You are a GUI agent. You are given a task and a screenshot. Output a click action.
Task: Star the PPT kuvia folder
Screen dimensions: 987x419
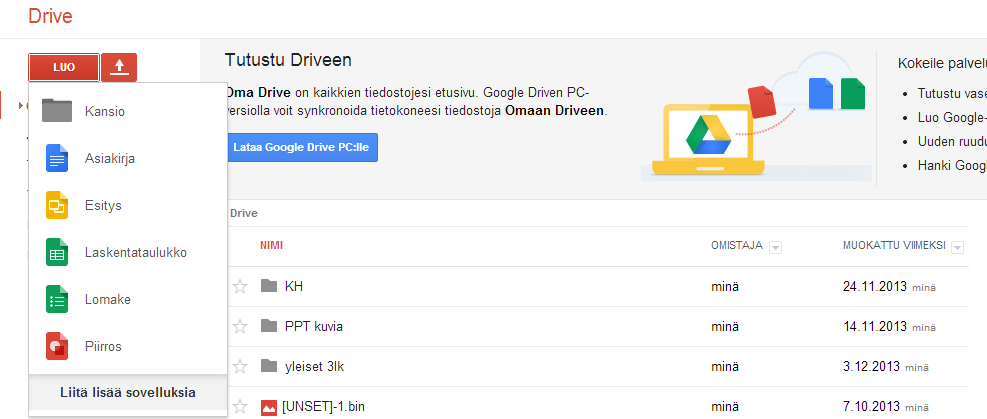point(240,327)
